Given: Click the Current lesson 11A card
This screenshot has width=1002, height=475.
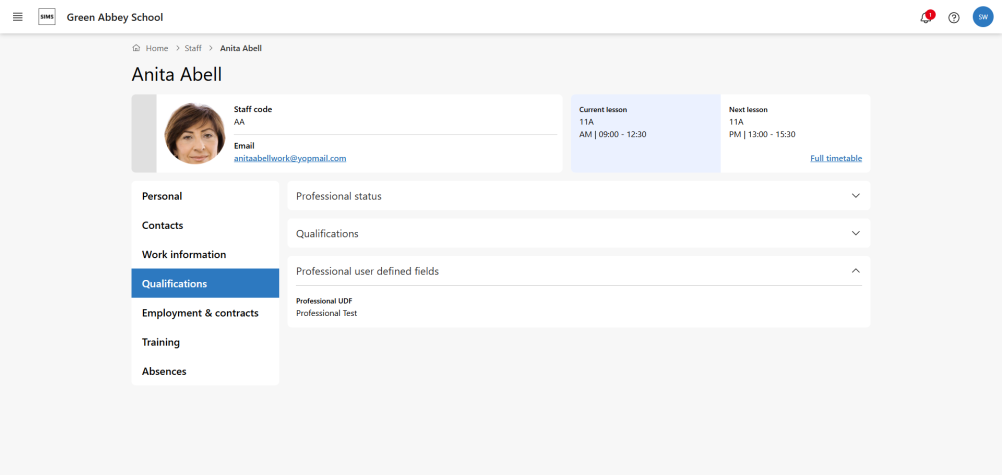Looking at the screenshot, I should (x=645, y=133).
